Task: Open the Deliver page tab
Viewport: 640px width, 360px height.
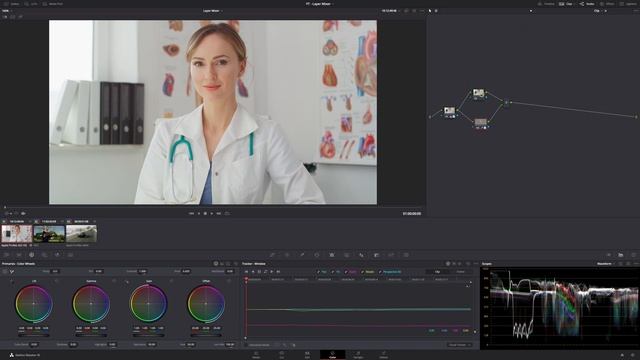Action: [384, 355]
